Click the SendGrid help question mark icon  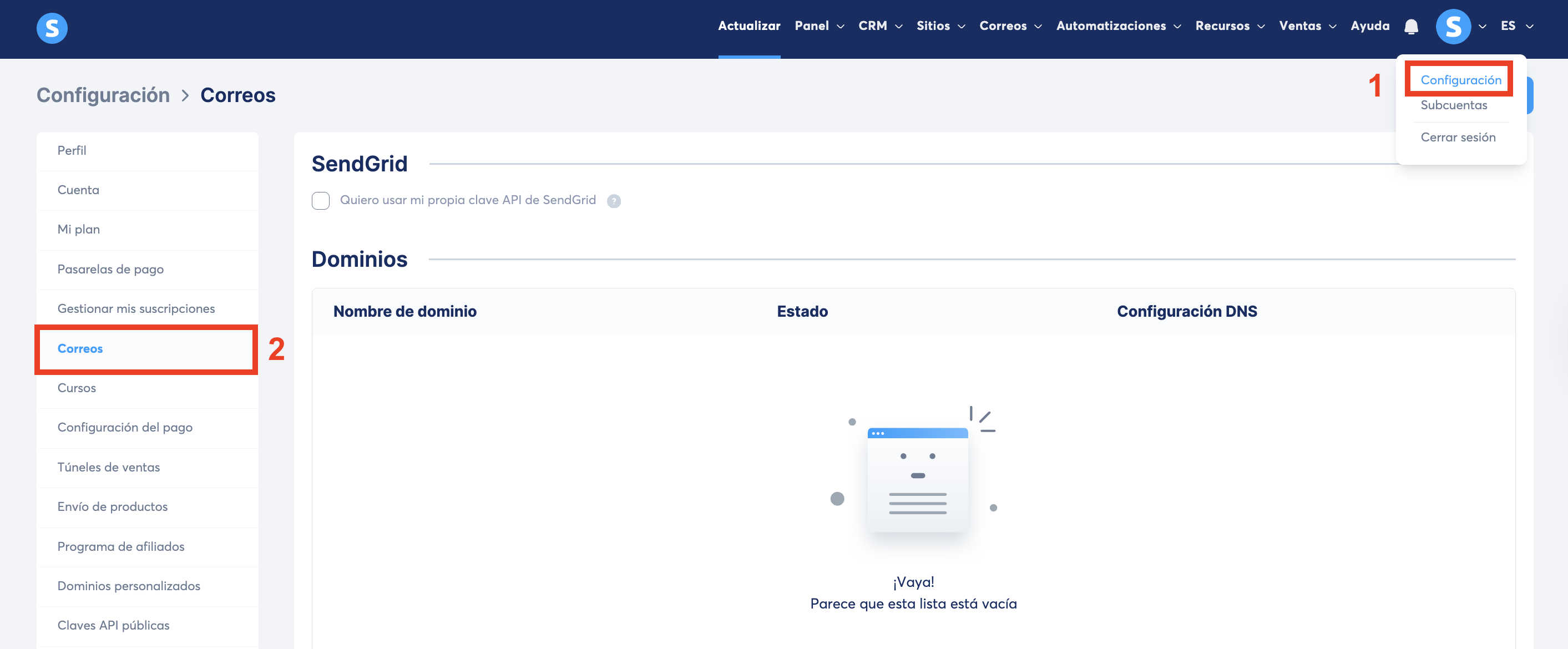614,201
